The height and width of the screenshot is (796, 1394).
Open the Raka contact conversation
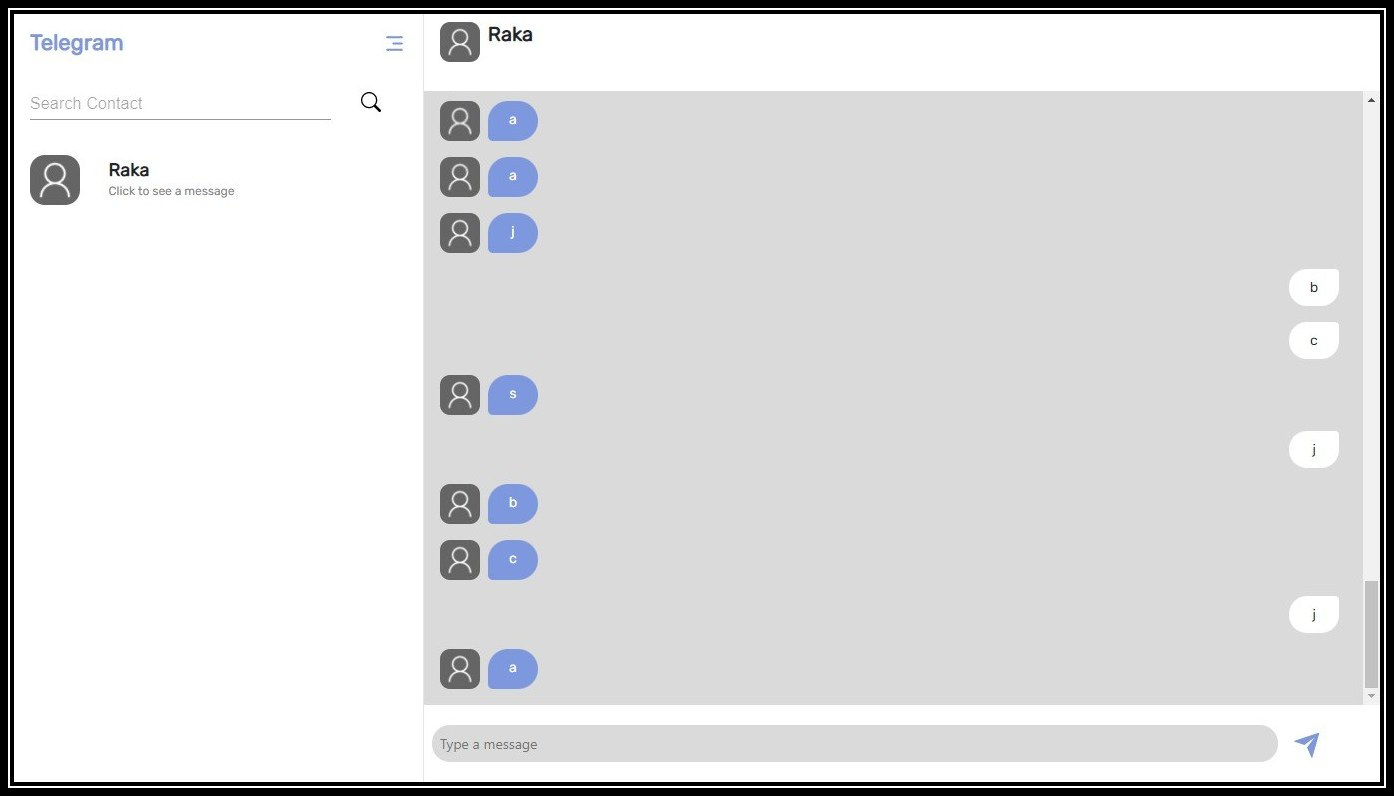coord(171,179)
